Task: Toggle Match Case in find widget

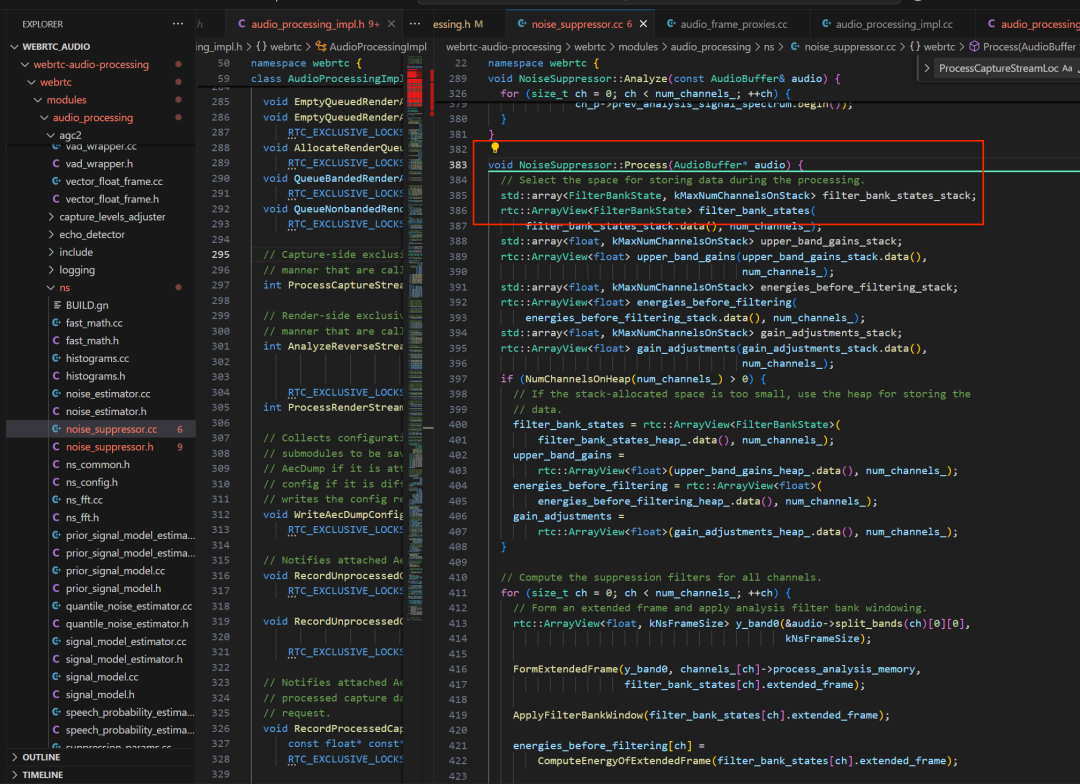Action: [x=1067, y=68]
